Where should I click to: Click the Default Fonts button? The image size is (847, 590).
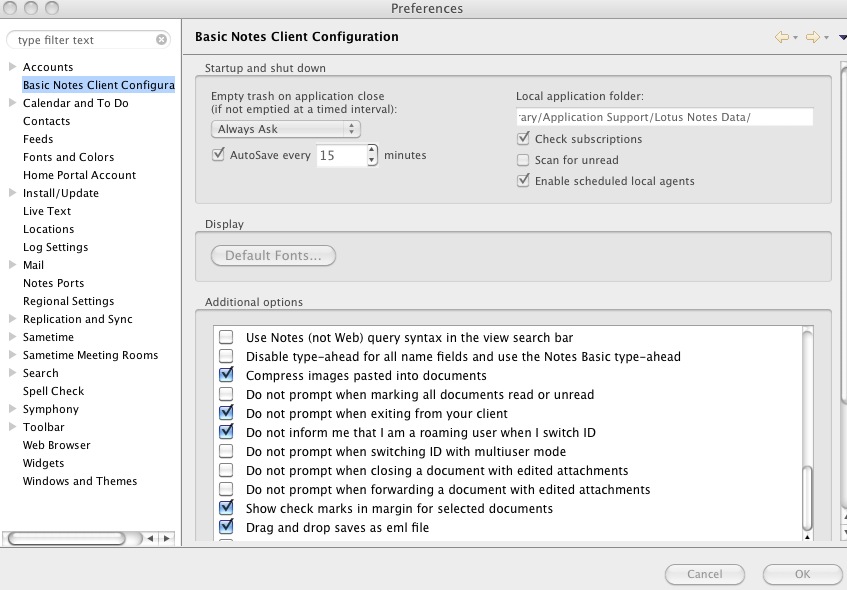pos(273,255)
